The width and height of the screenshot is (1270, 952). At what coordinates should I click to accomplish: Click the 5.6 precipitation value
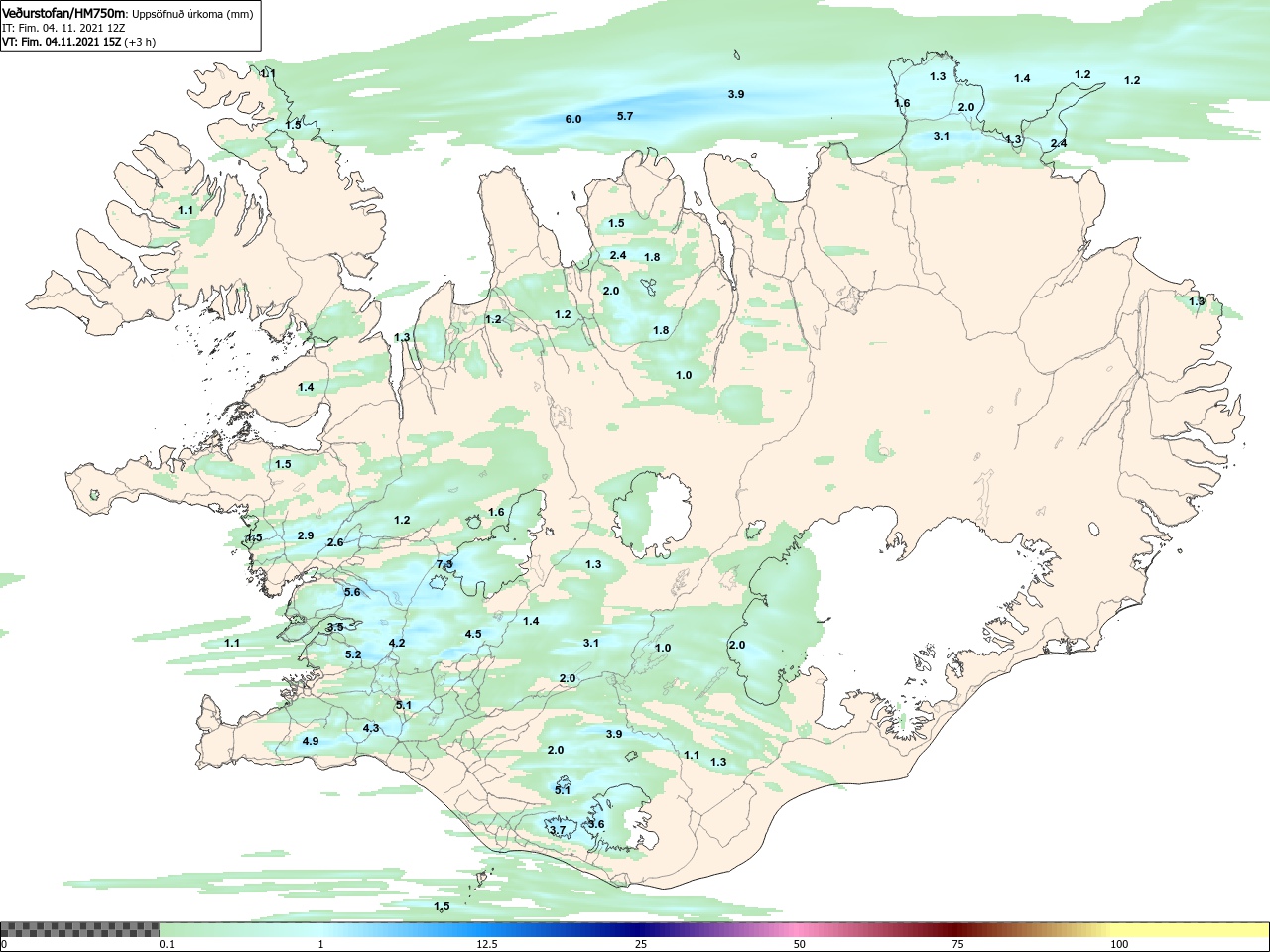[352, 592]
